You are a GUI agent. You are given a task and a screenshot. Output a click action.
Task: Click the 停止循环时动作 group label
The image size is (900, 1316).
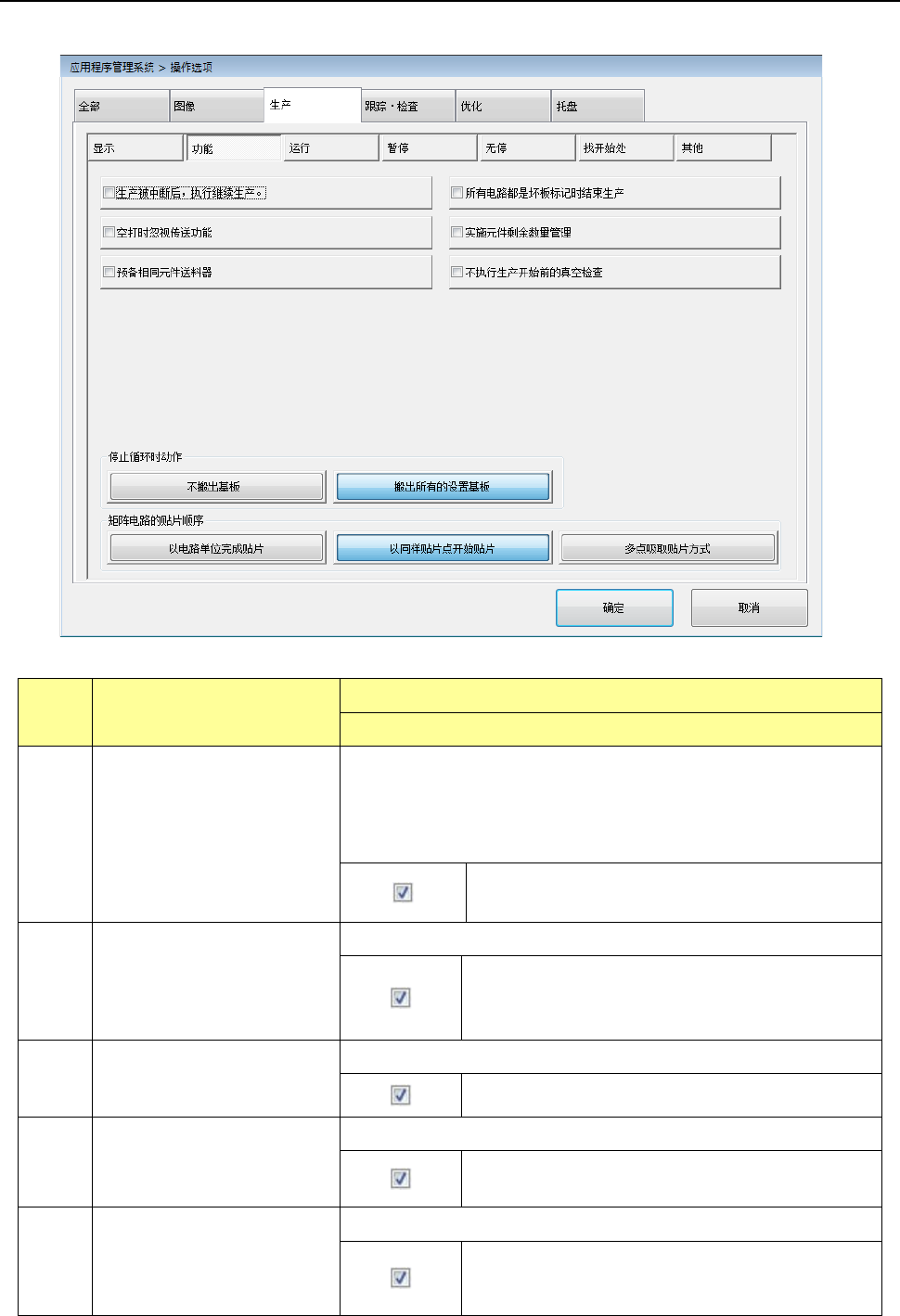pyautogui.click(x=146, y=457)
